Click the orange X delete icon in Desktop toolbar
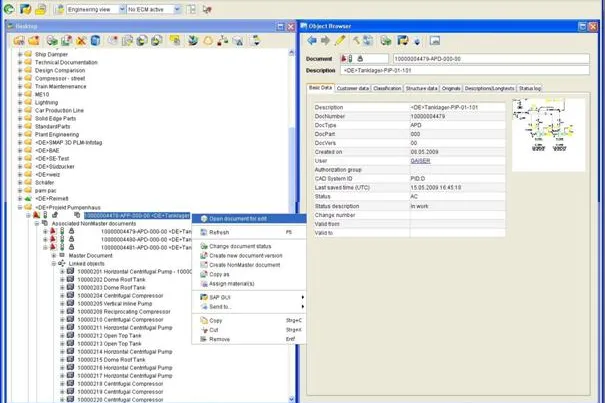 (x=81, y=41)
